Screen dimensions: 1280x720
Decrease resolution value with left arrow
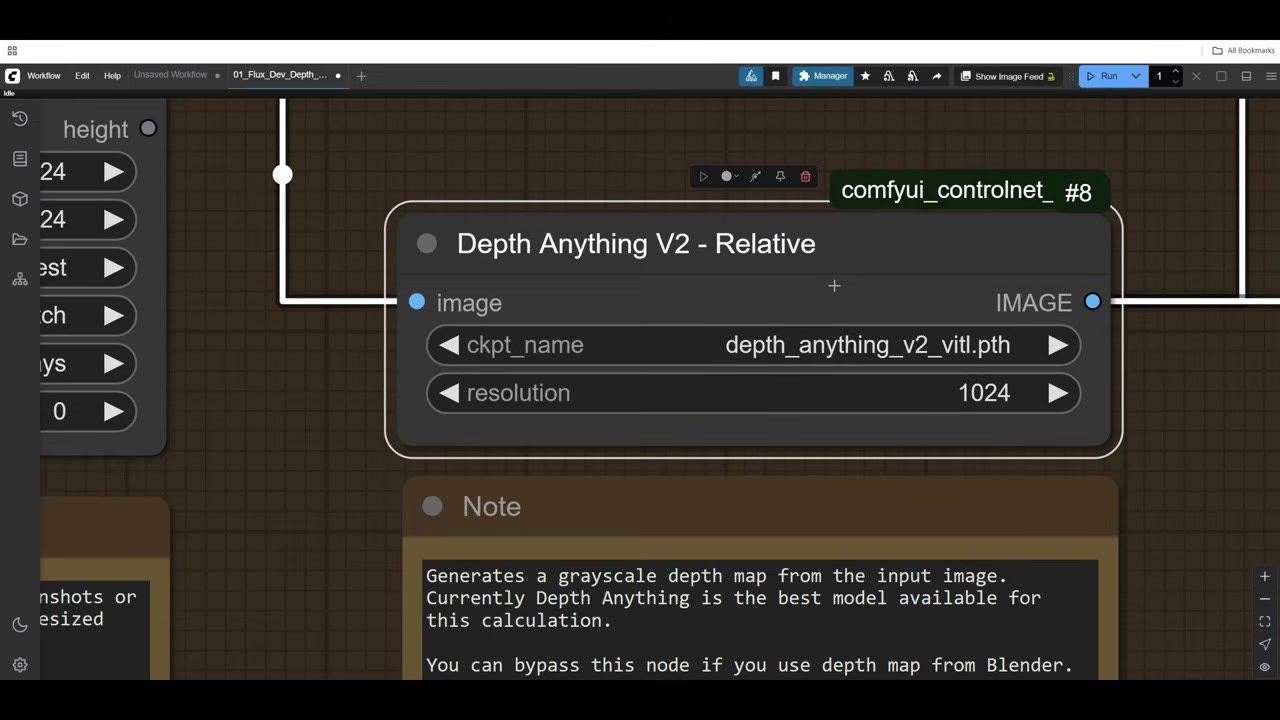coord(449,393)
